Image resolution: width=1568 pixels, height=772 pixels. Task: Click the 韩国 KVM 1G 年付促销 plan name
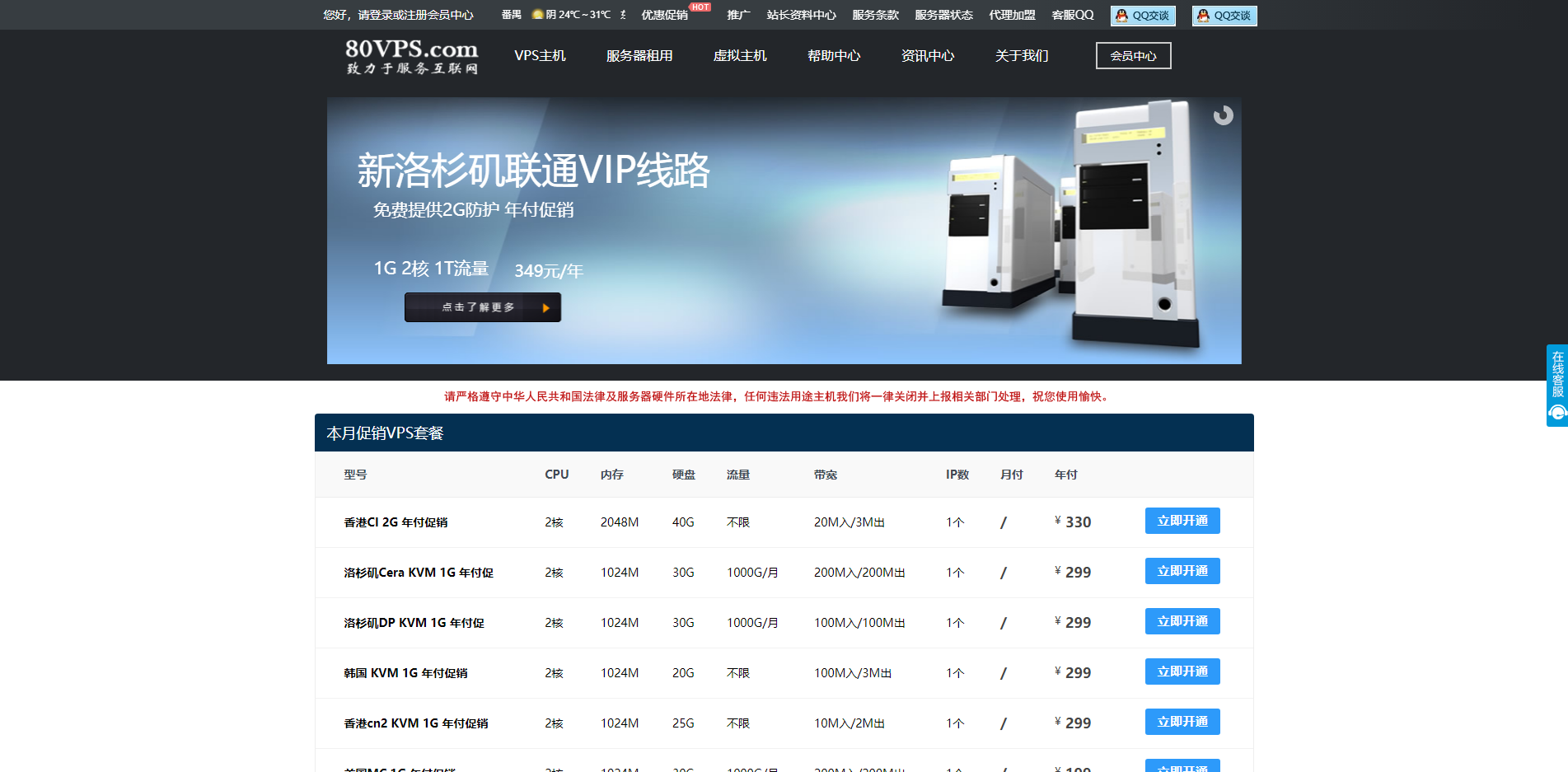(x=405, y=673)
